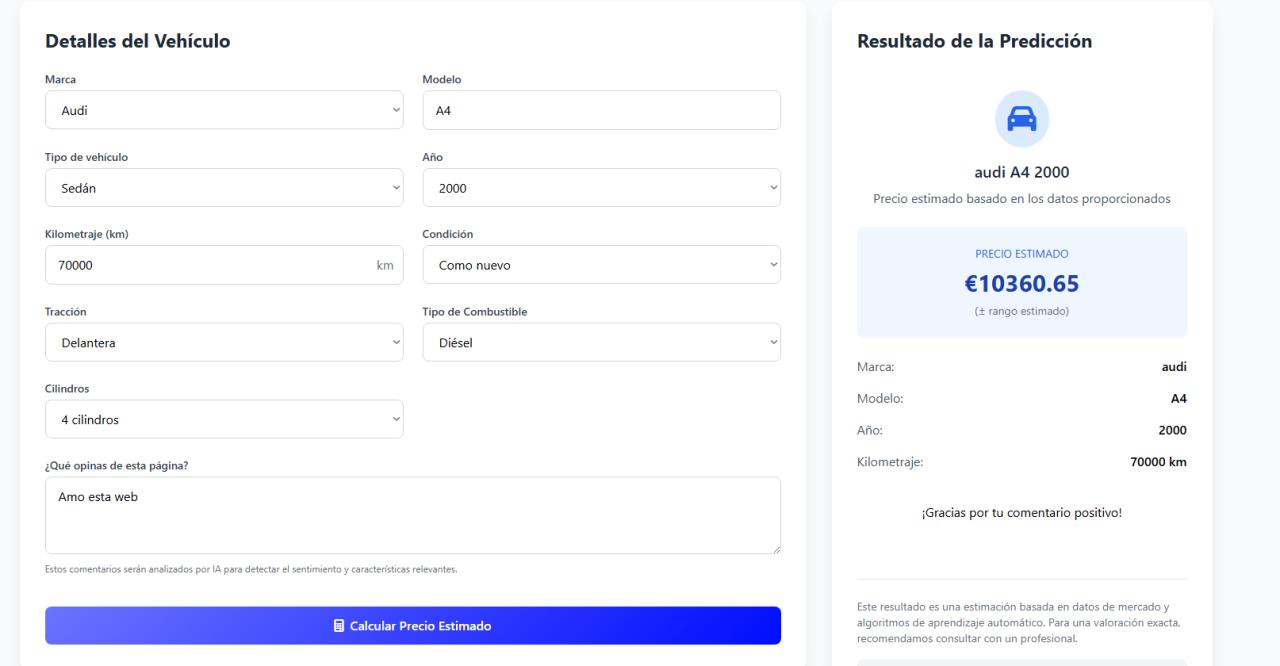Click the Calcular Precio Estimado button
Image resolution: width=1280 pixels, height=666 pixels.
pos(413,626)
